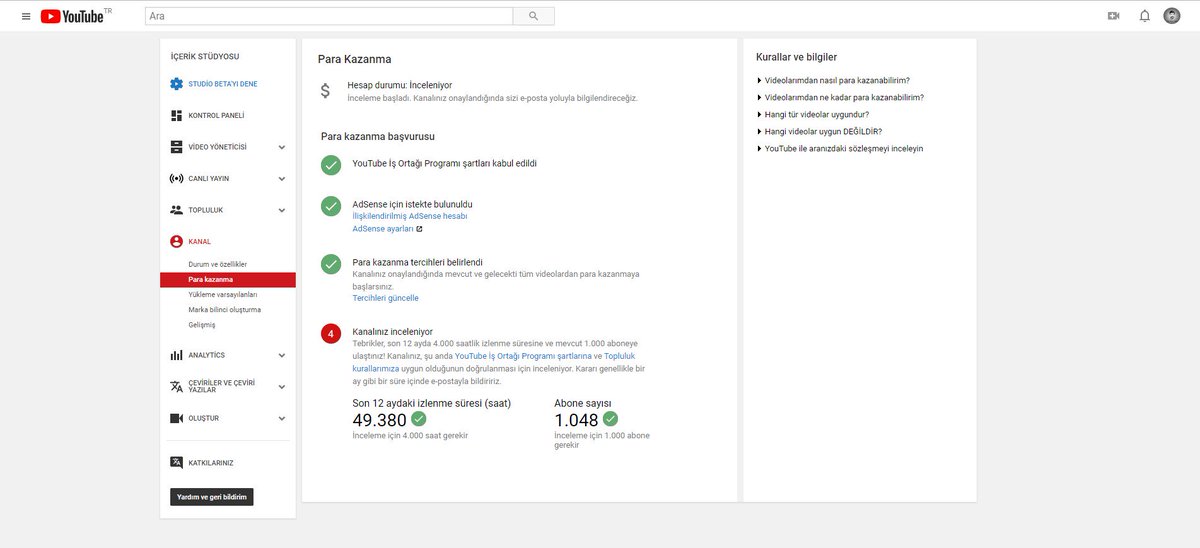1200x548 pixels.
Task: Open Marka bilinci oluşturma submenu item
Action: coord(224,310)
